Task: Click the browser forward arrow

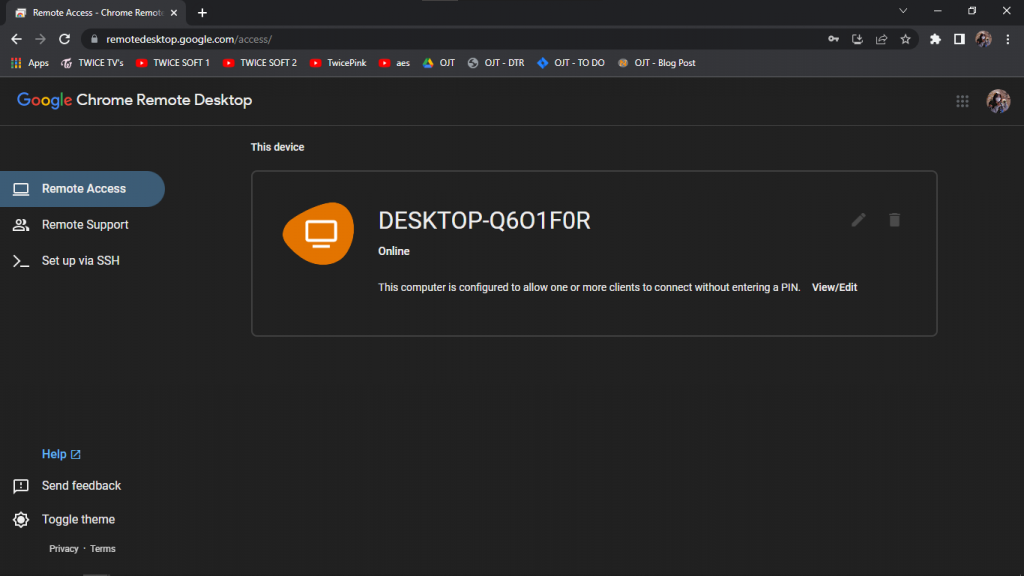Action: [40, 39]
